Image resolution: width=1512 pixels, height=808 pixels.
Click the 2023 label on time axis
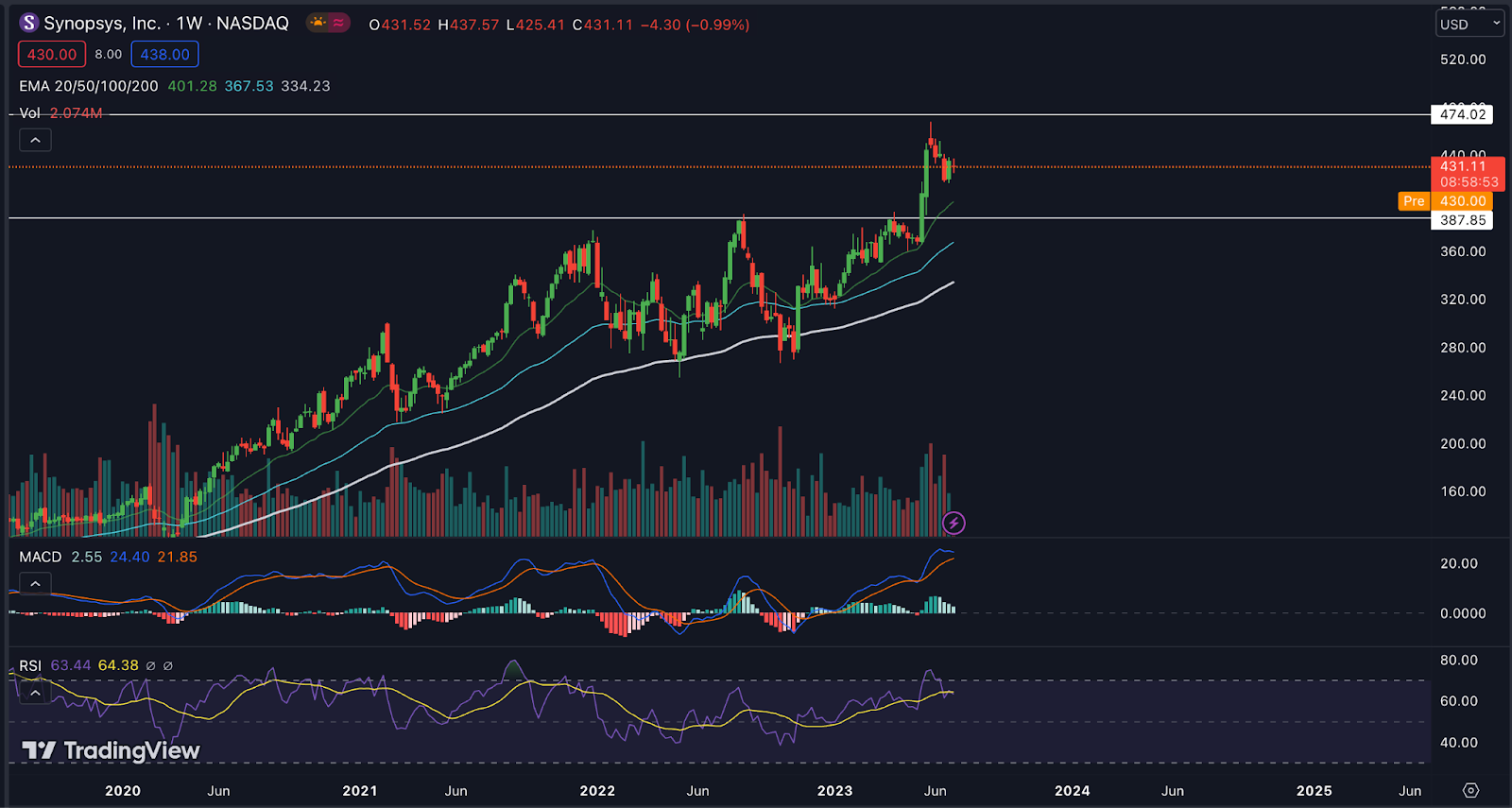click(x=834, y=791)
